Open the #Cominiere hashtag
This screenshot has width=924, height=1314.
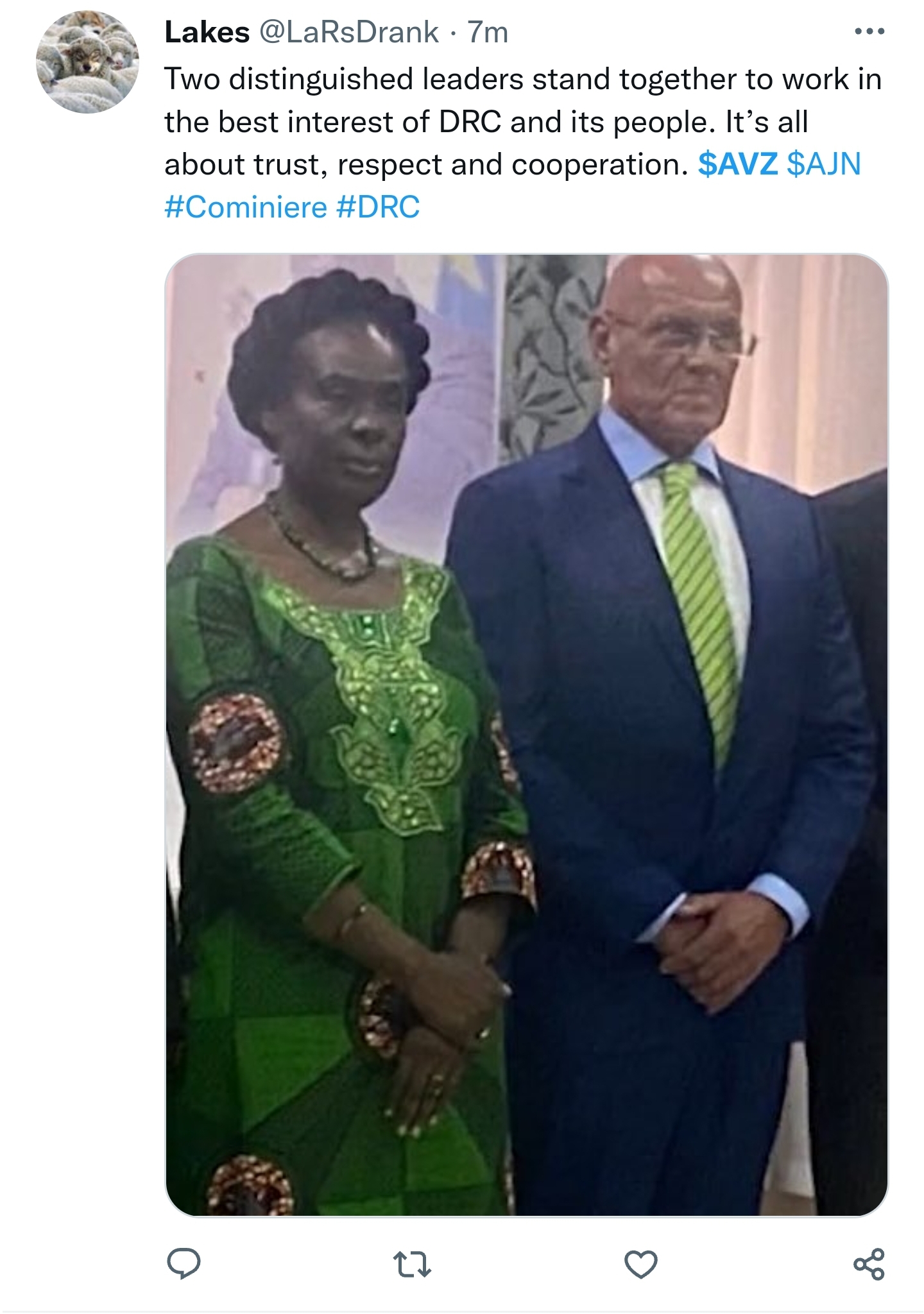coord(246,207)
